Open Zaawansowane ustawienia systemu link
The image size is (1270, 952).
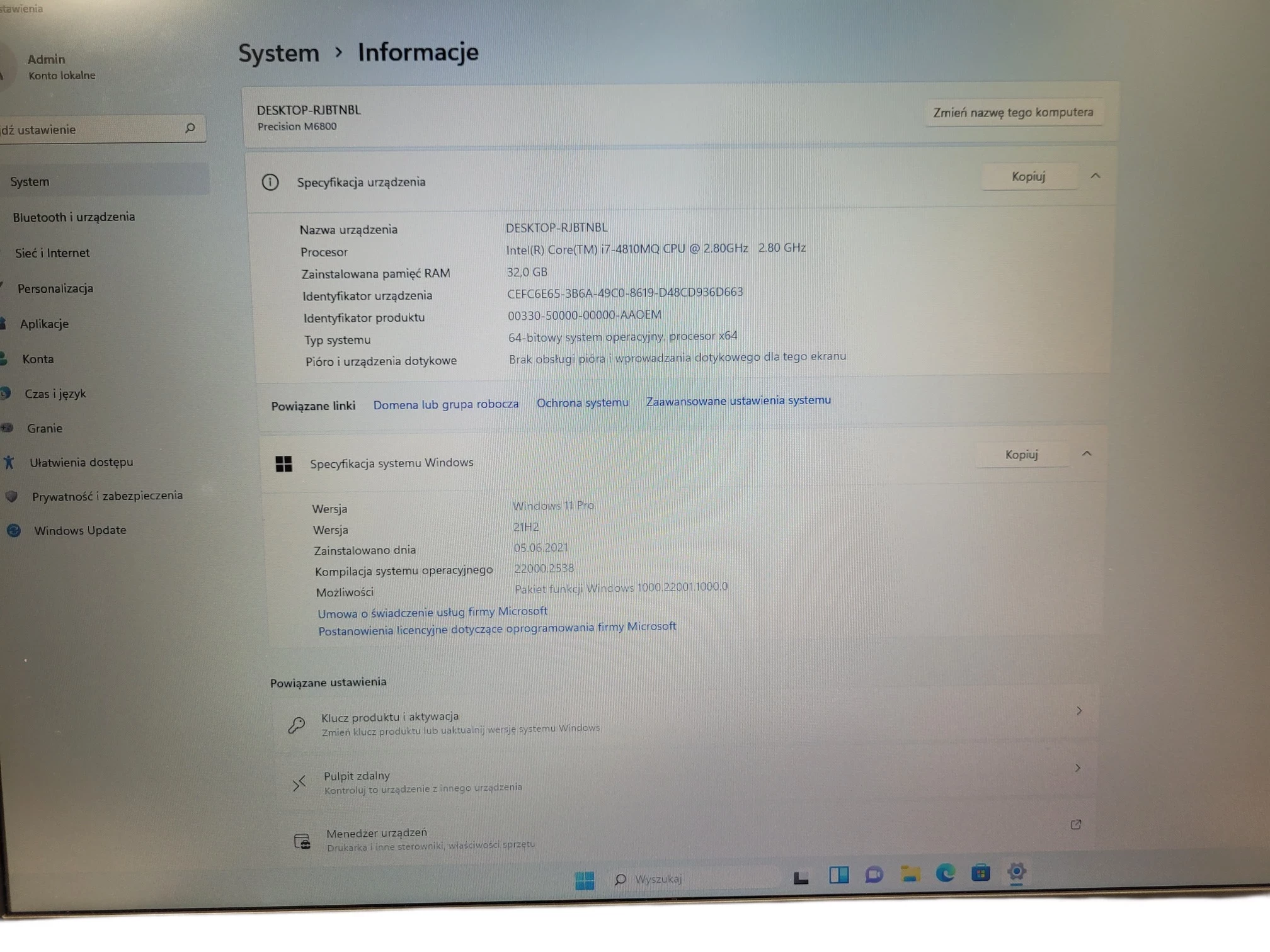tap(737, 400)
